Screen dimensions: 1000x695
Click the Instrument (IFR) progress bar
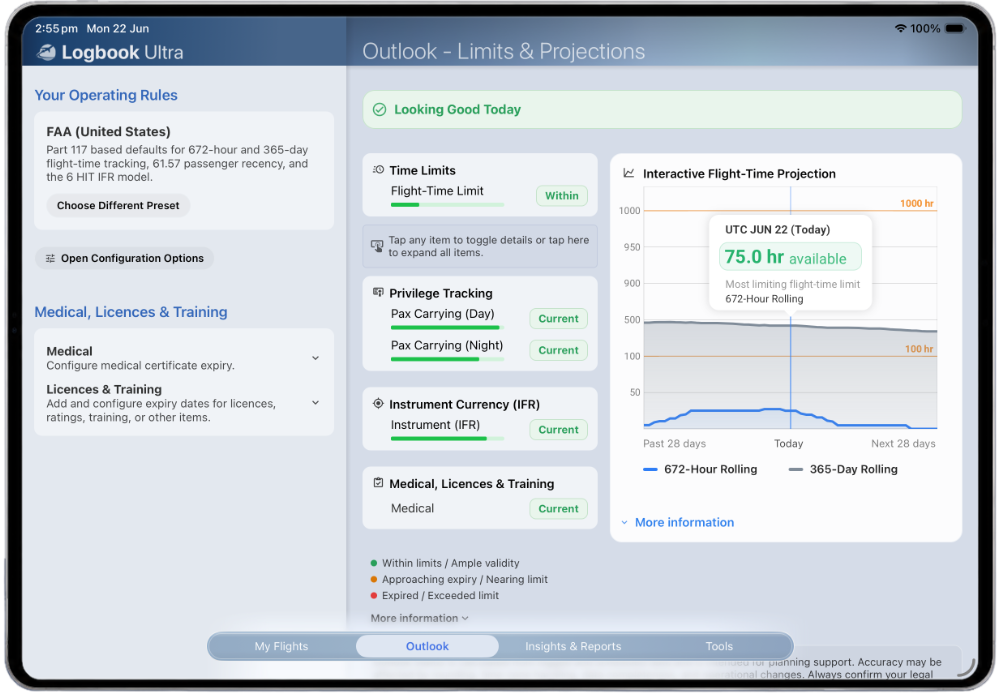point(447,439)
